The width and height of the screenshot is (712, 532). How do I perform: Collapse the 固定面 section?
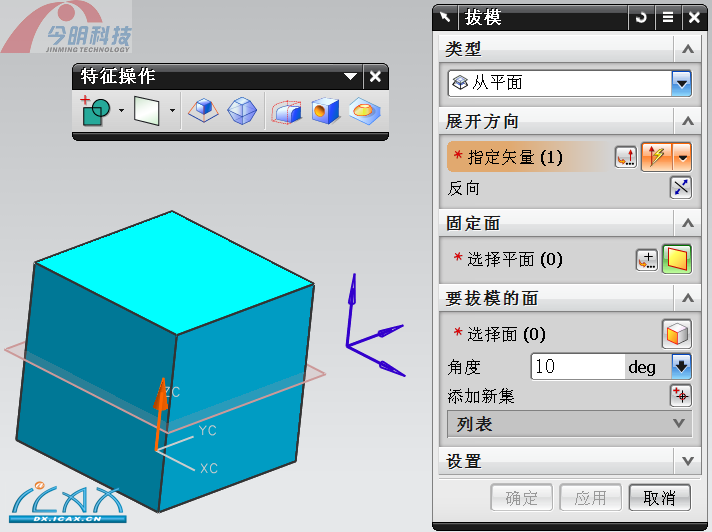[x=688, y=223]
